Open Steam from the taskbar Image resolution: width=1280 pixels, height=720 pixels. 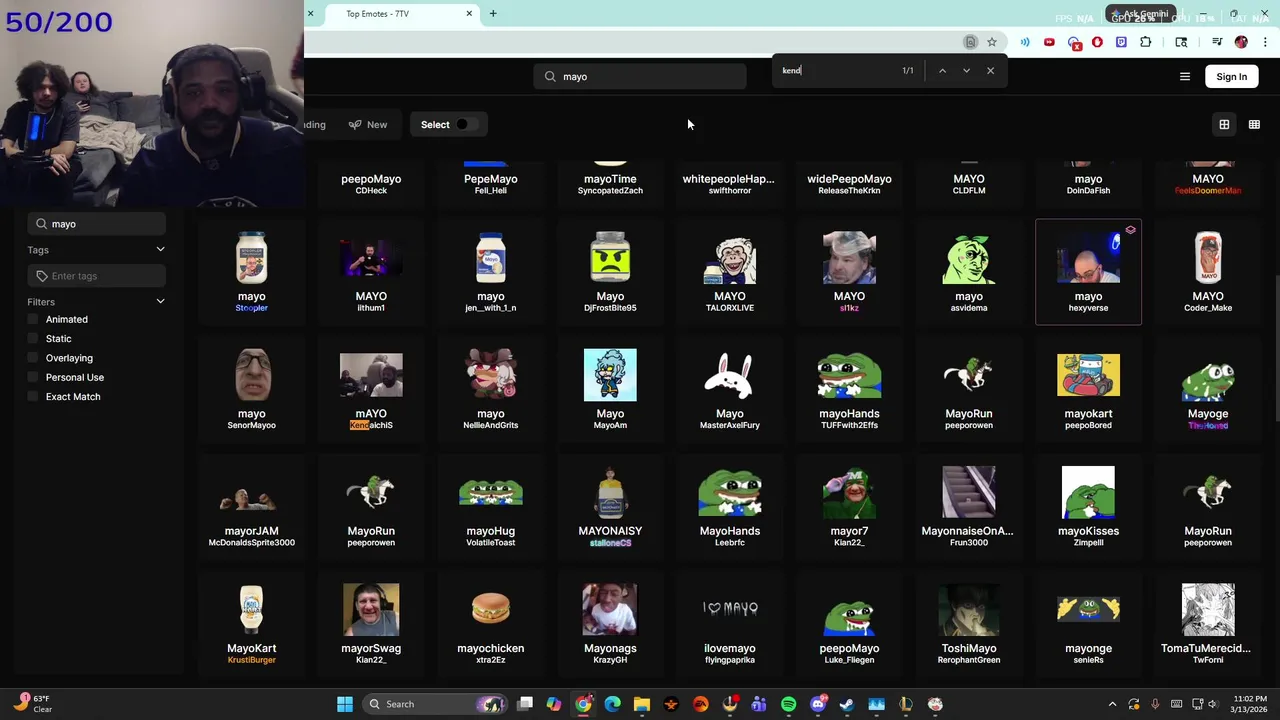(847, 704)
